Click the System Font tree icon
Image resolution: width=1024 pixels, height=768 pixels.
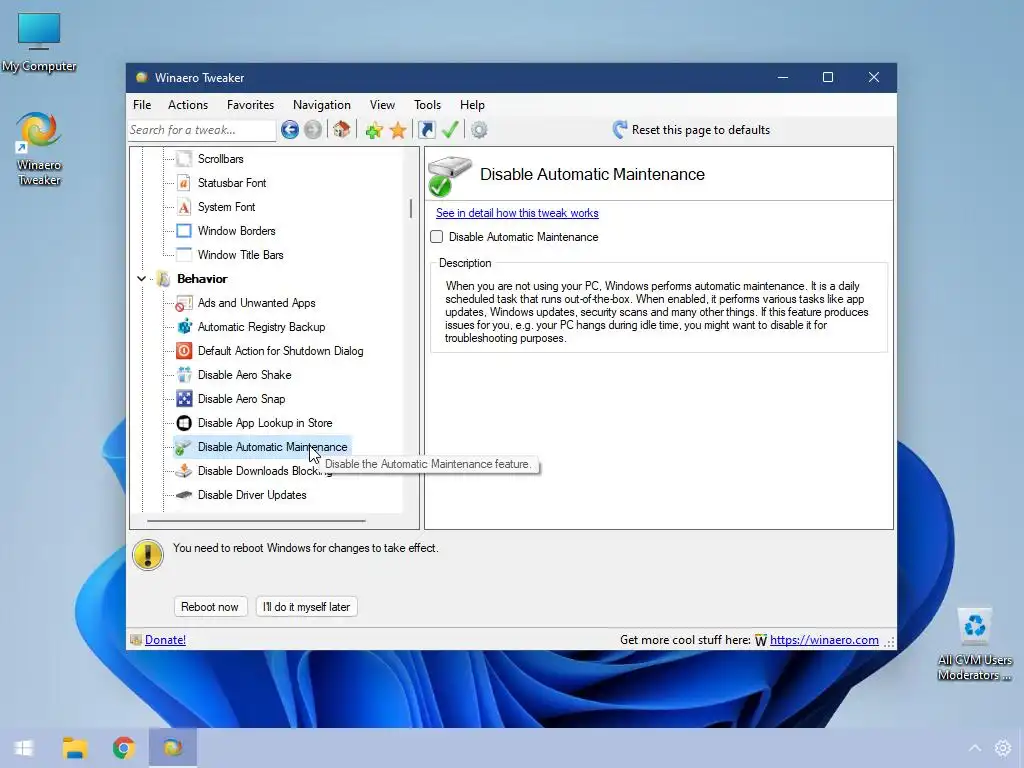[184, 207]
